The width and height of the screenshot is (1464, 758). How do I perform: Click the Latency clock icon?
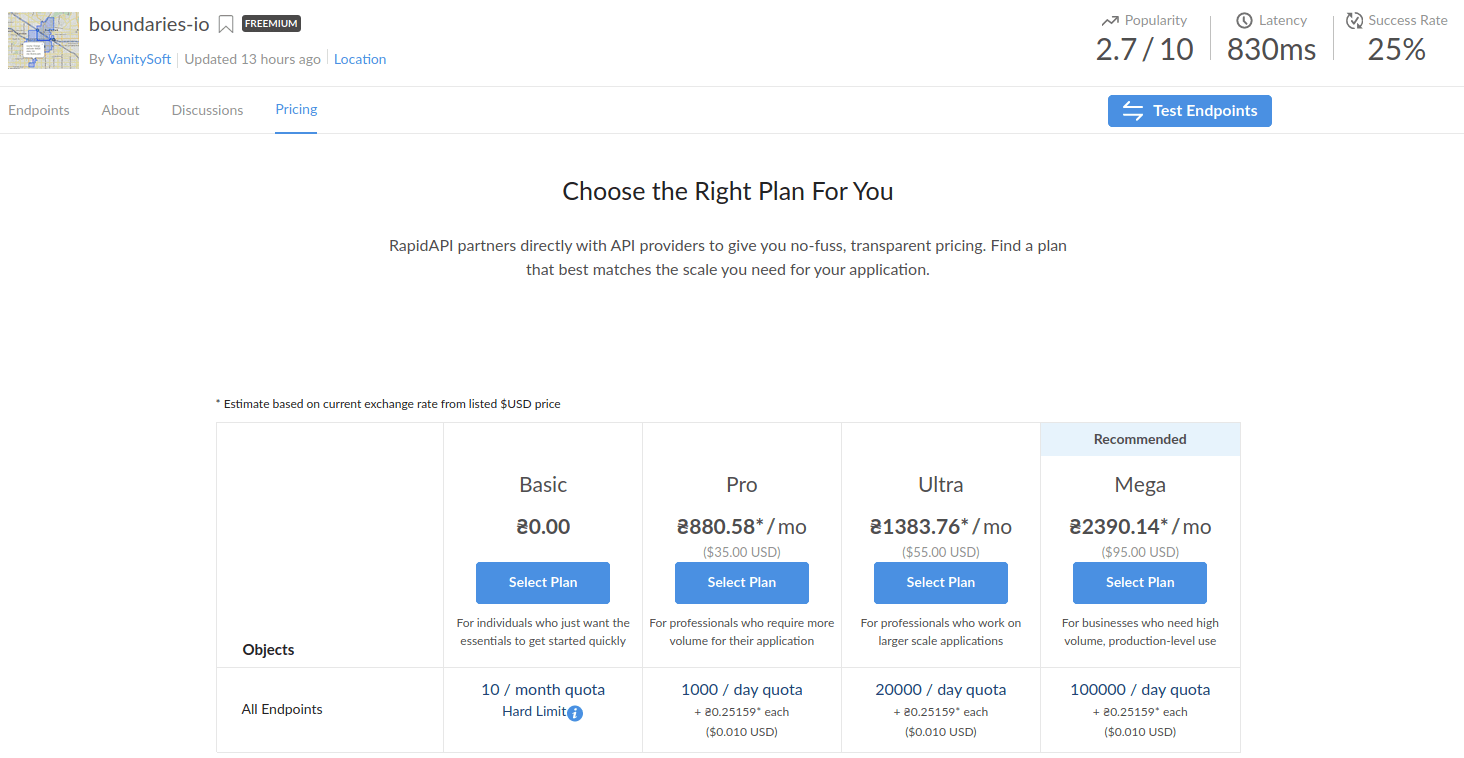tap(1244, 20)
